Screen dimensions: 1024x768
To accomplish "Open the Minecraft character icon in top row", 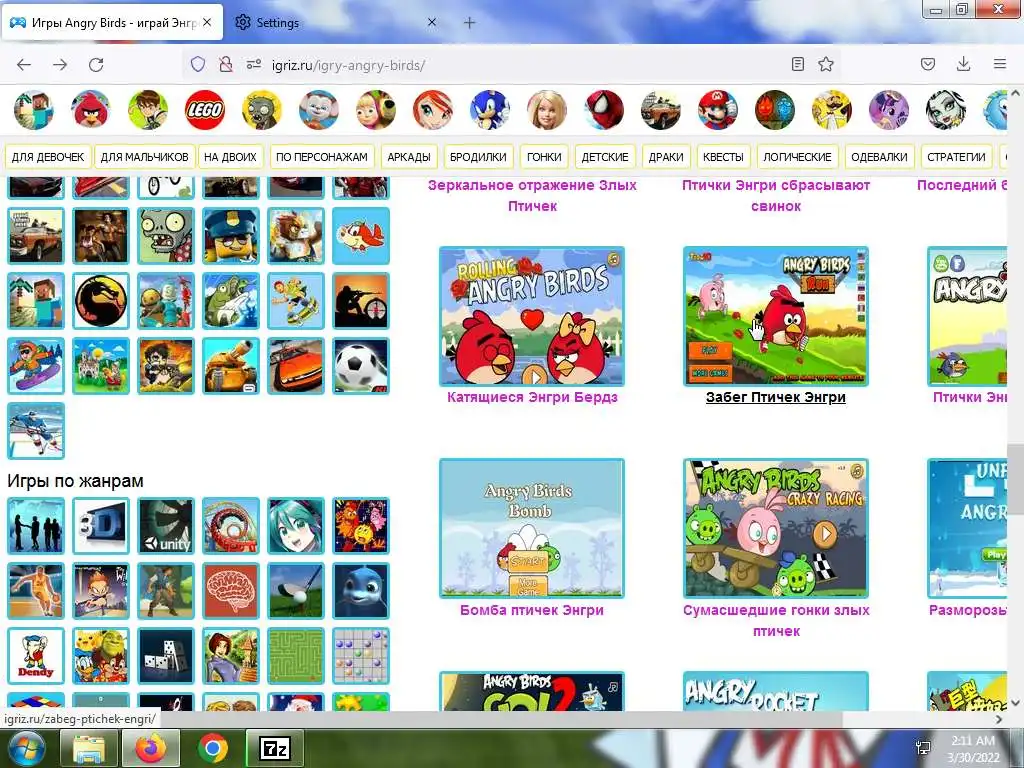I will [33, 110].
